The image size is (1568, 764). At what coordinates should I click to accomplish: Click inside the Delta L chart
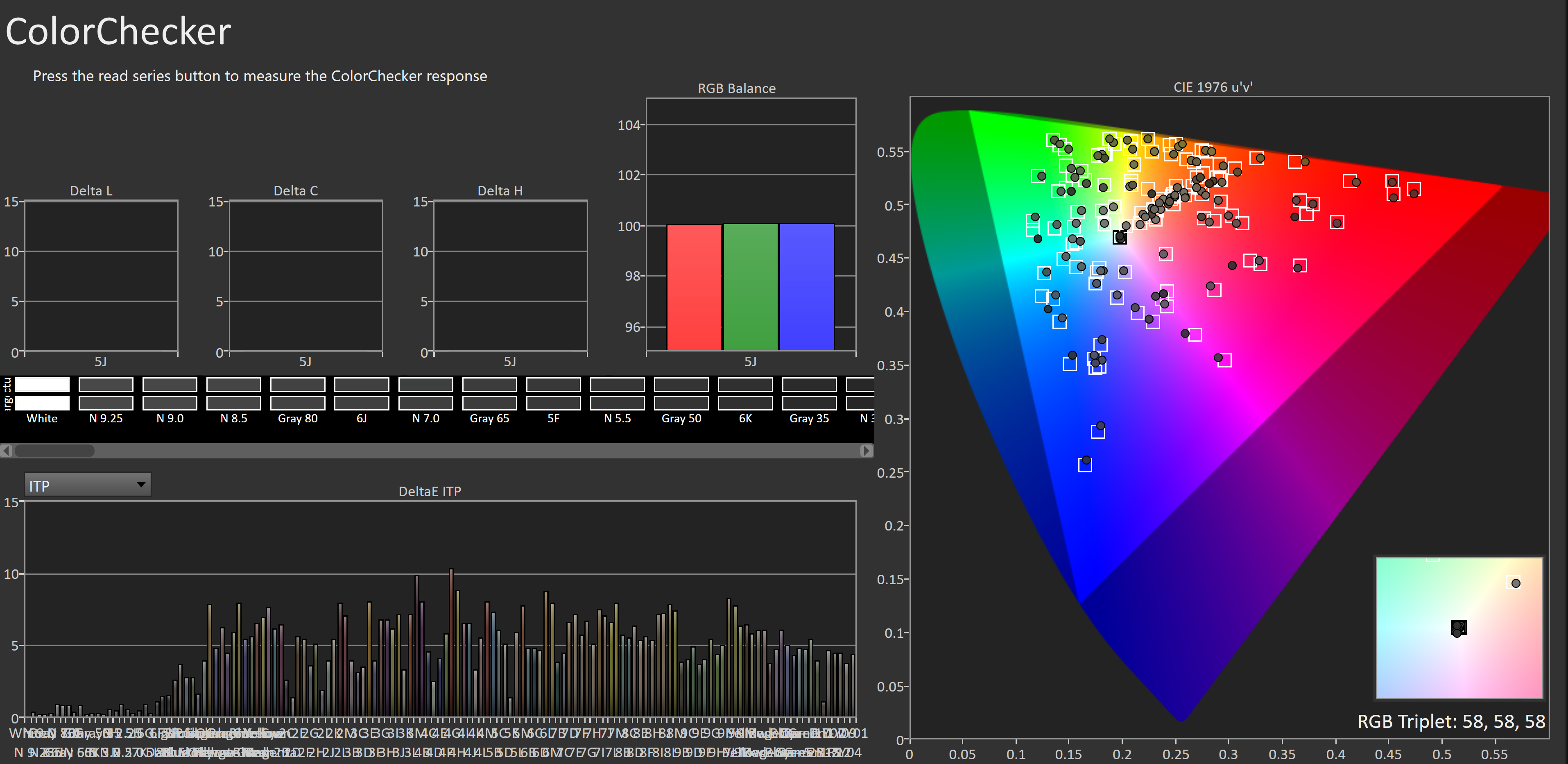click(x=101, y=277)
